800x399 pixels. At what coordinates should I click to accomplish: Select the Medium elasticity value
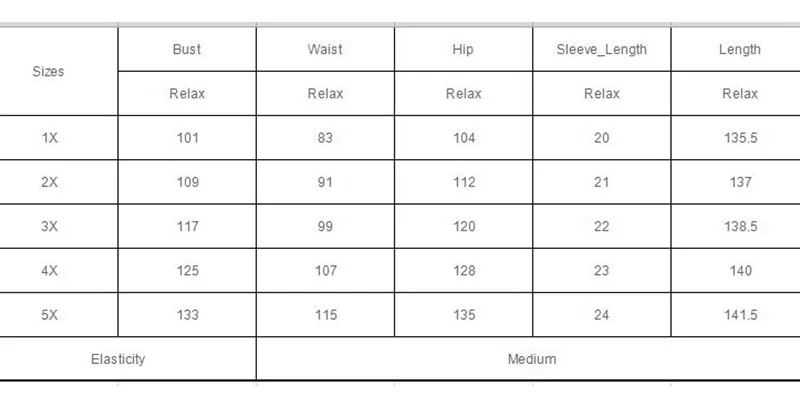(532, 359)
